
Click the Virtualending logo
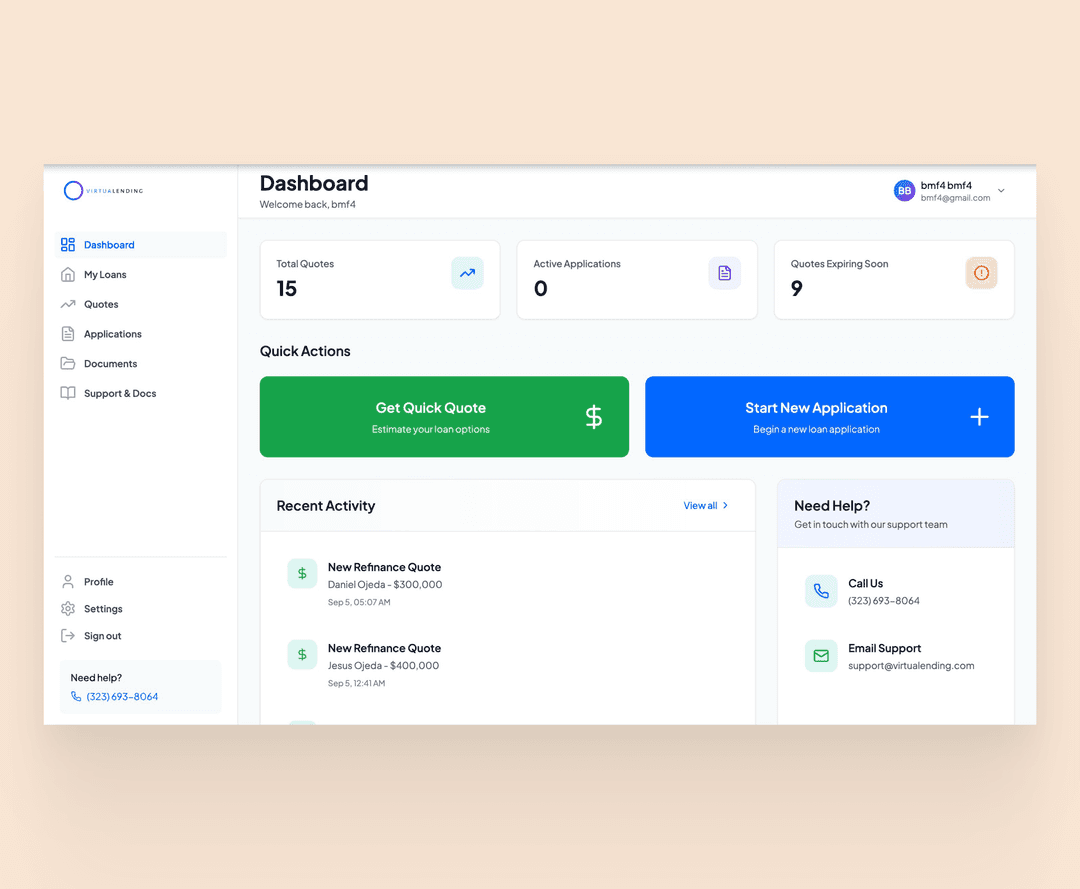(x=103, y=191)
